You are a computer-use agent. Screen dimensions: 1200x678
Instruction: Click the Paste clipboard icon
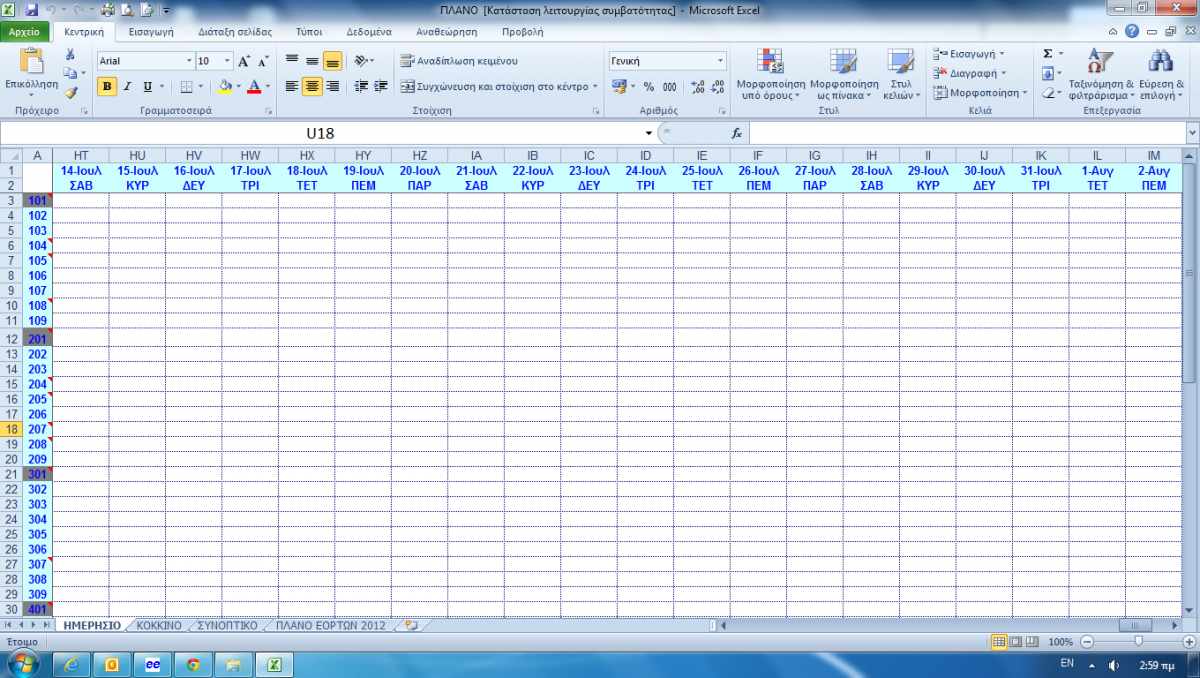31,62
